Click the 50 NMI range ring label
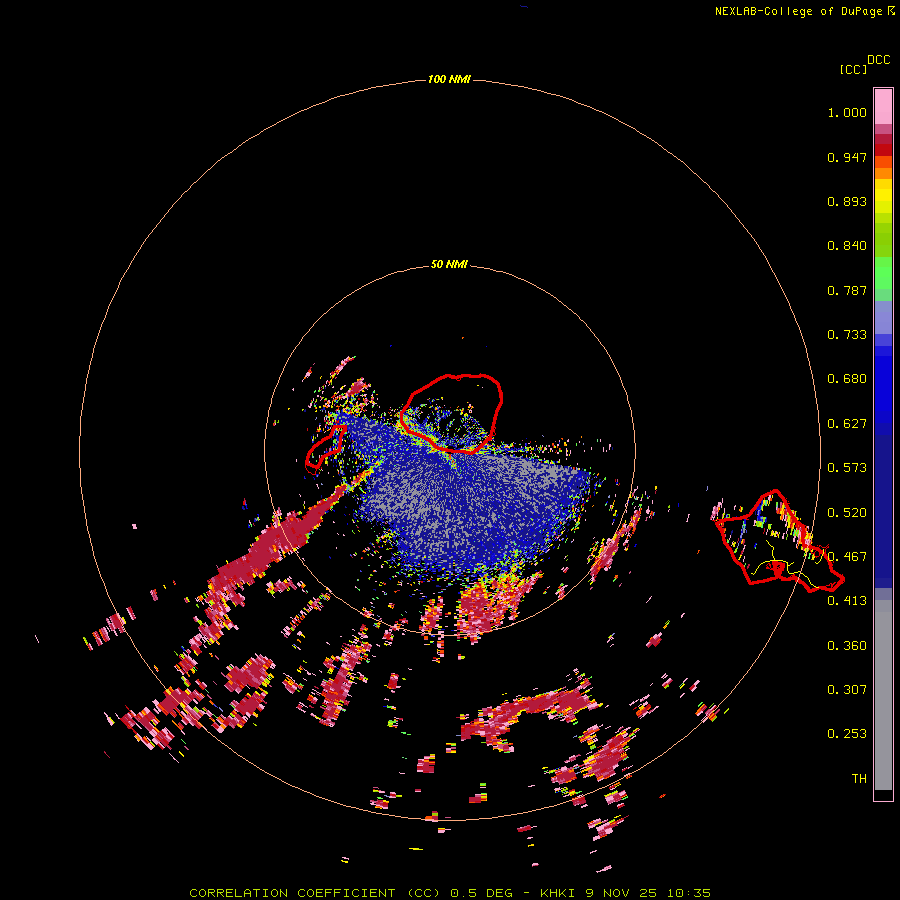The height and width of the screenshot is (900, 900). (x=449, y=264)
